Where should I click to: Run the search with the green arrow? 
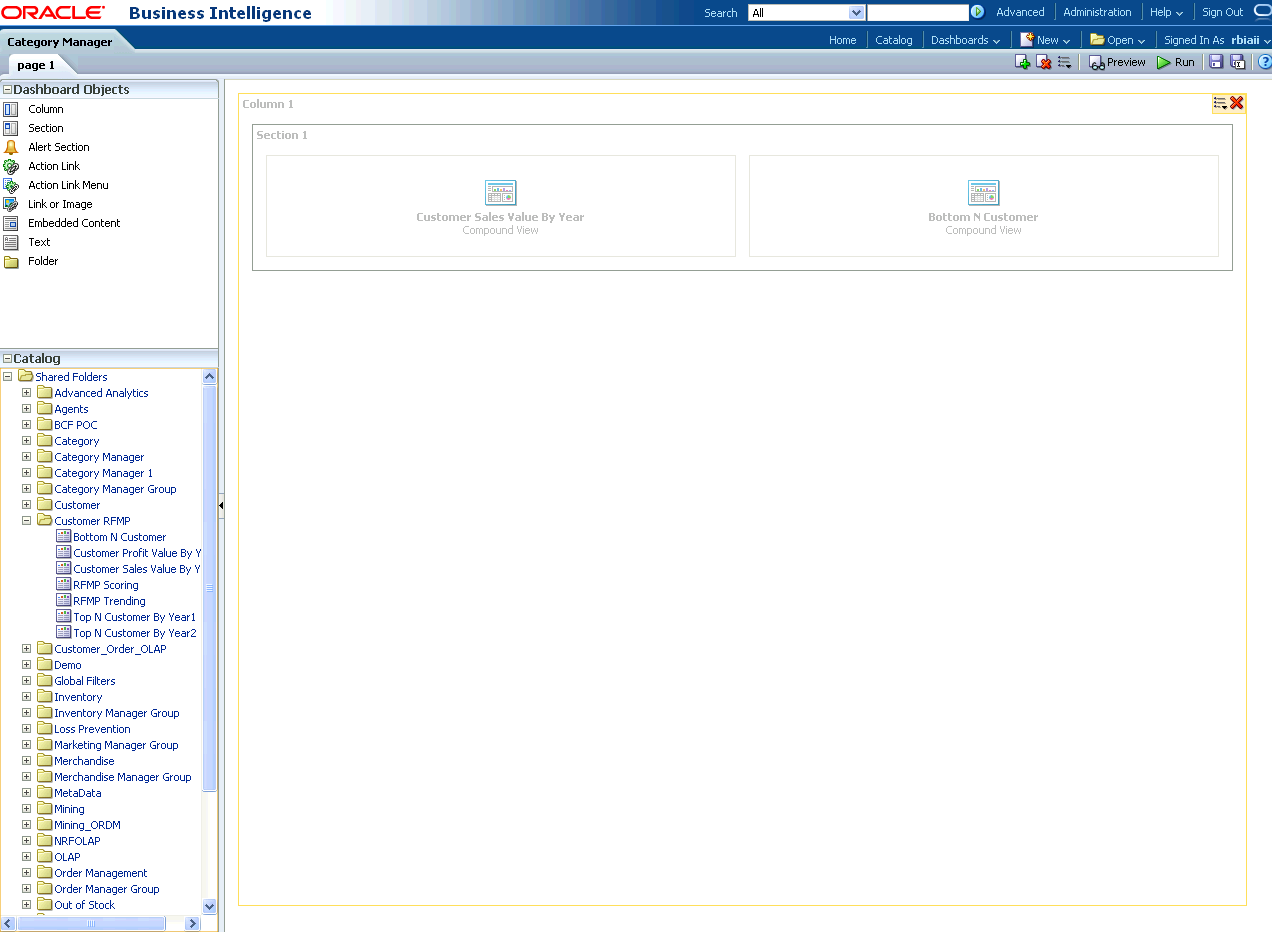[977, 12]
